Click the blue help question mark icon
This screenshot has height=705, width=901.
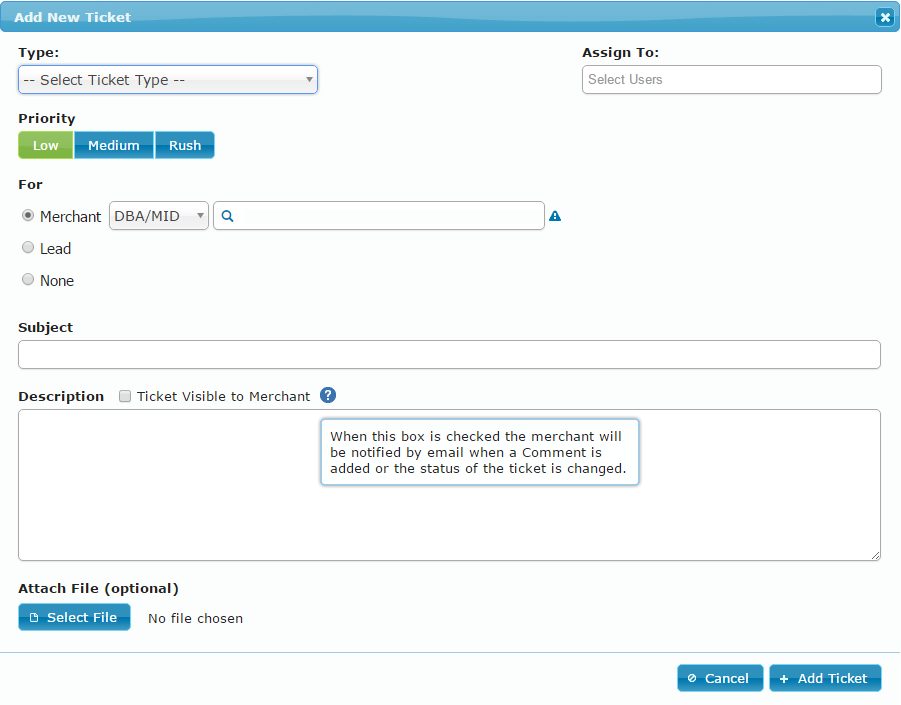click(327, 396)
